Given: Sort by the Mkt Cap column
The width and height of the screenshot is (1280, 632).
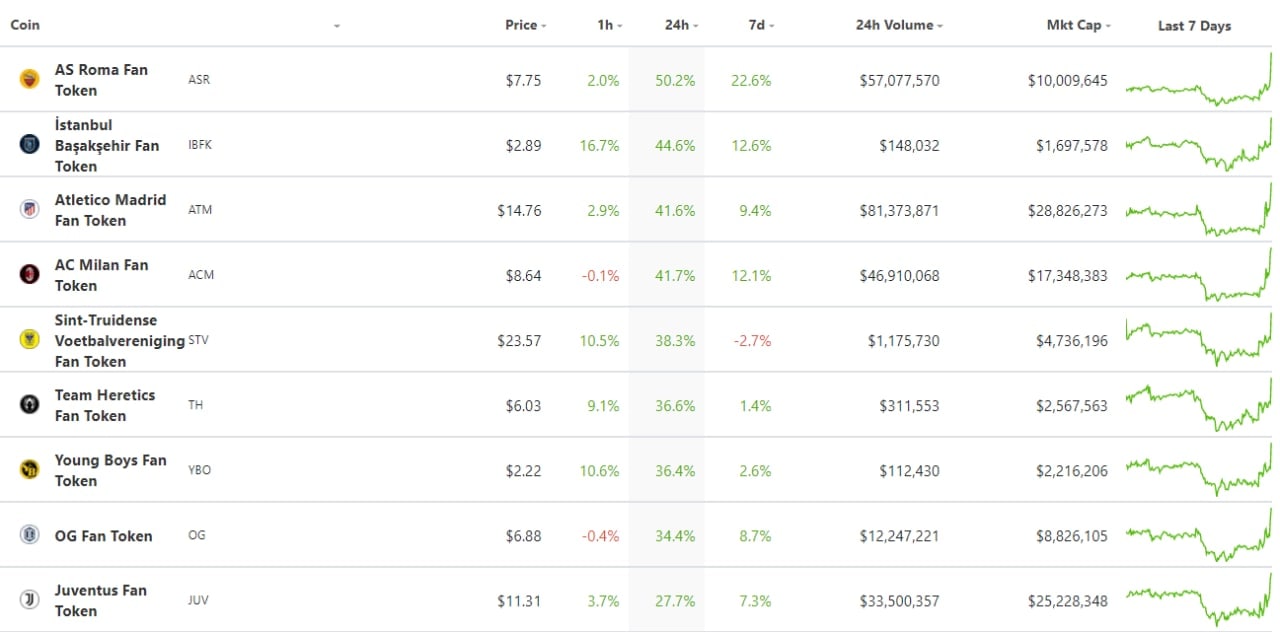Looking at the screenshot, I should (1079, 25).
